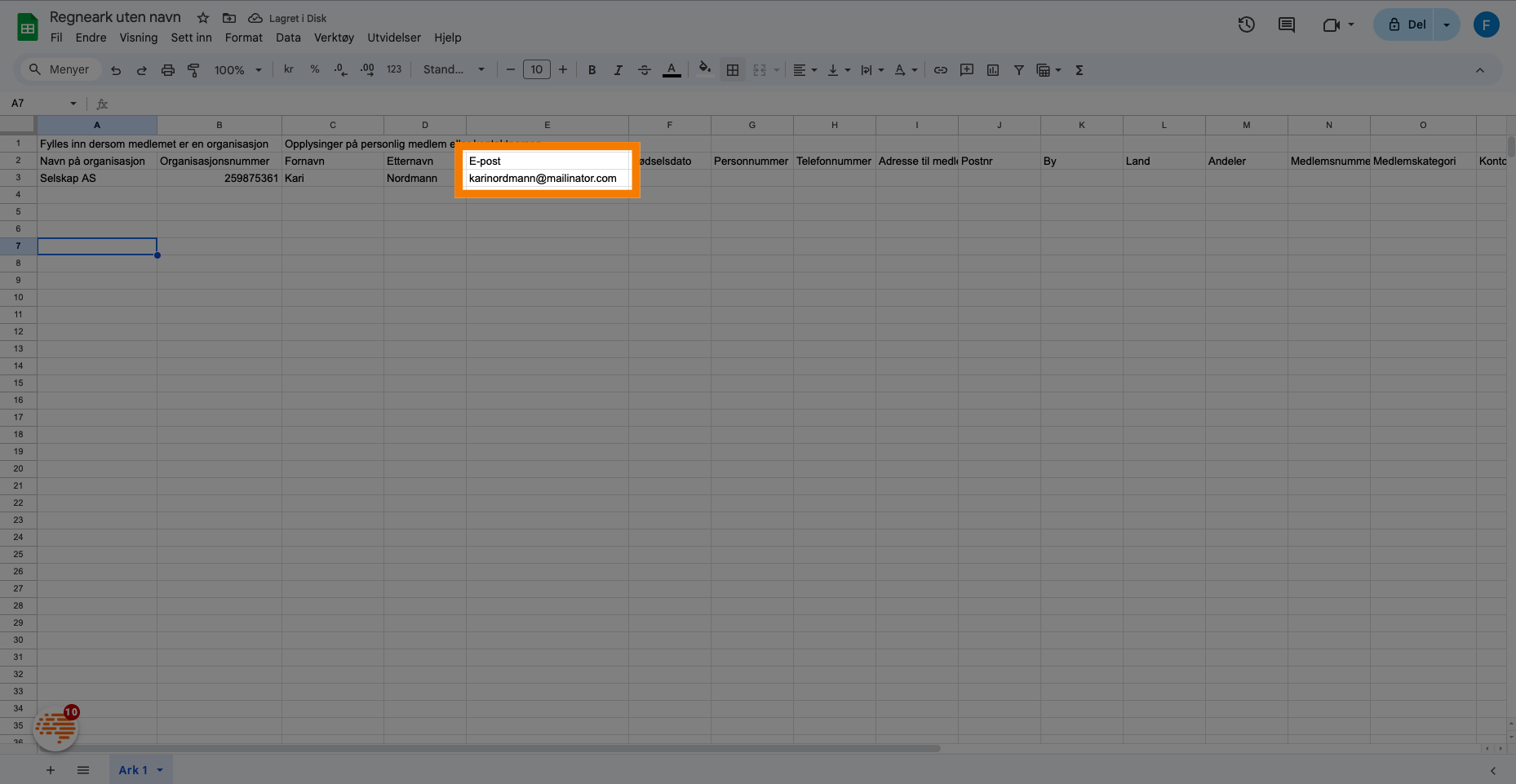Open the Endre menu

91,38
